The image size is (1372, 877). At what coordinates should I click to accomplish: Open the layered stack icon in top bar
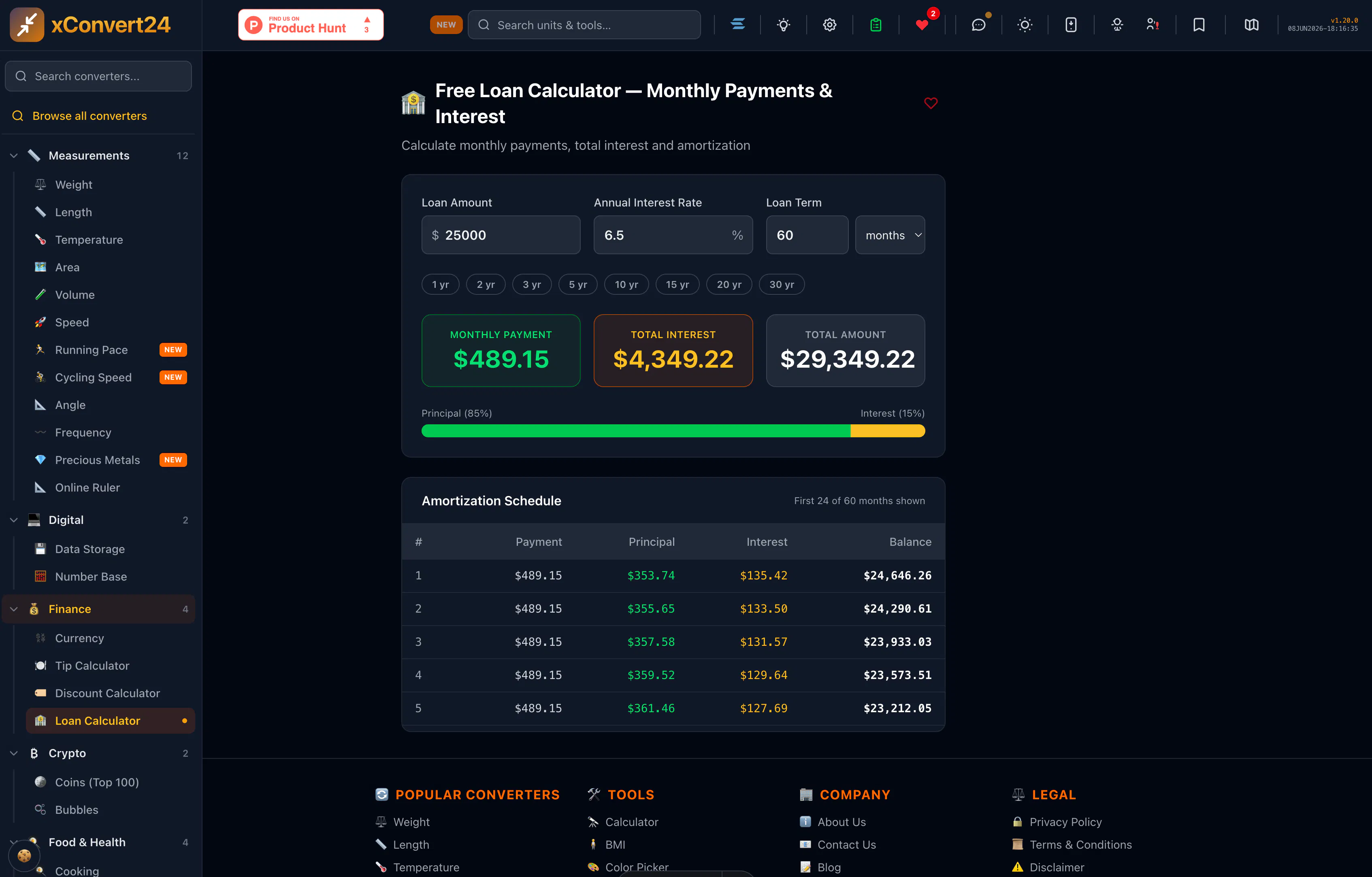pyautogui.click(x=738, y=25)
